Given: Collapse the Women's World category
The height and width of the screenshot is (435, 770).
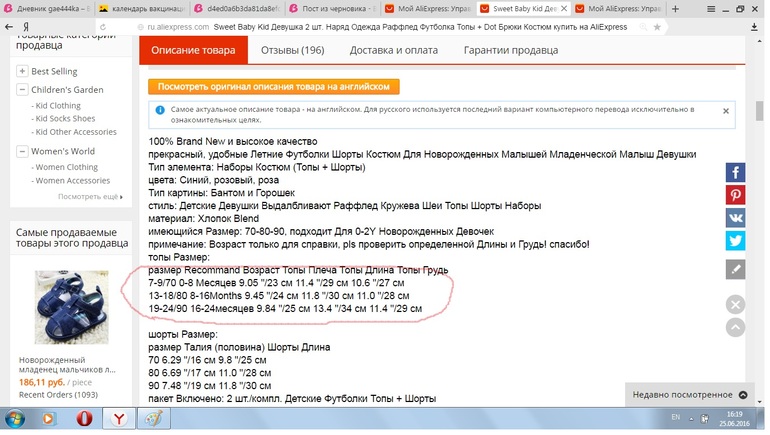Looking at the screenshot, I should point(22,152).
